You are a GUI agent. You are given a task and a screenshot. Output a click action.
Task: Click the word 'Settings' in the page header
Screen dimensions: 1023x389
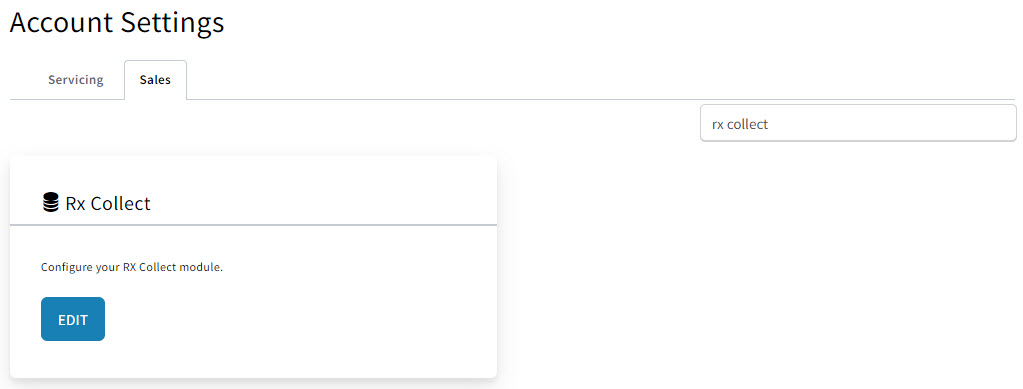[172, 22]
